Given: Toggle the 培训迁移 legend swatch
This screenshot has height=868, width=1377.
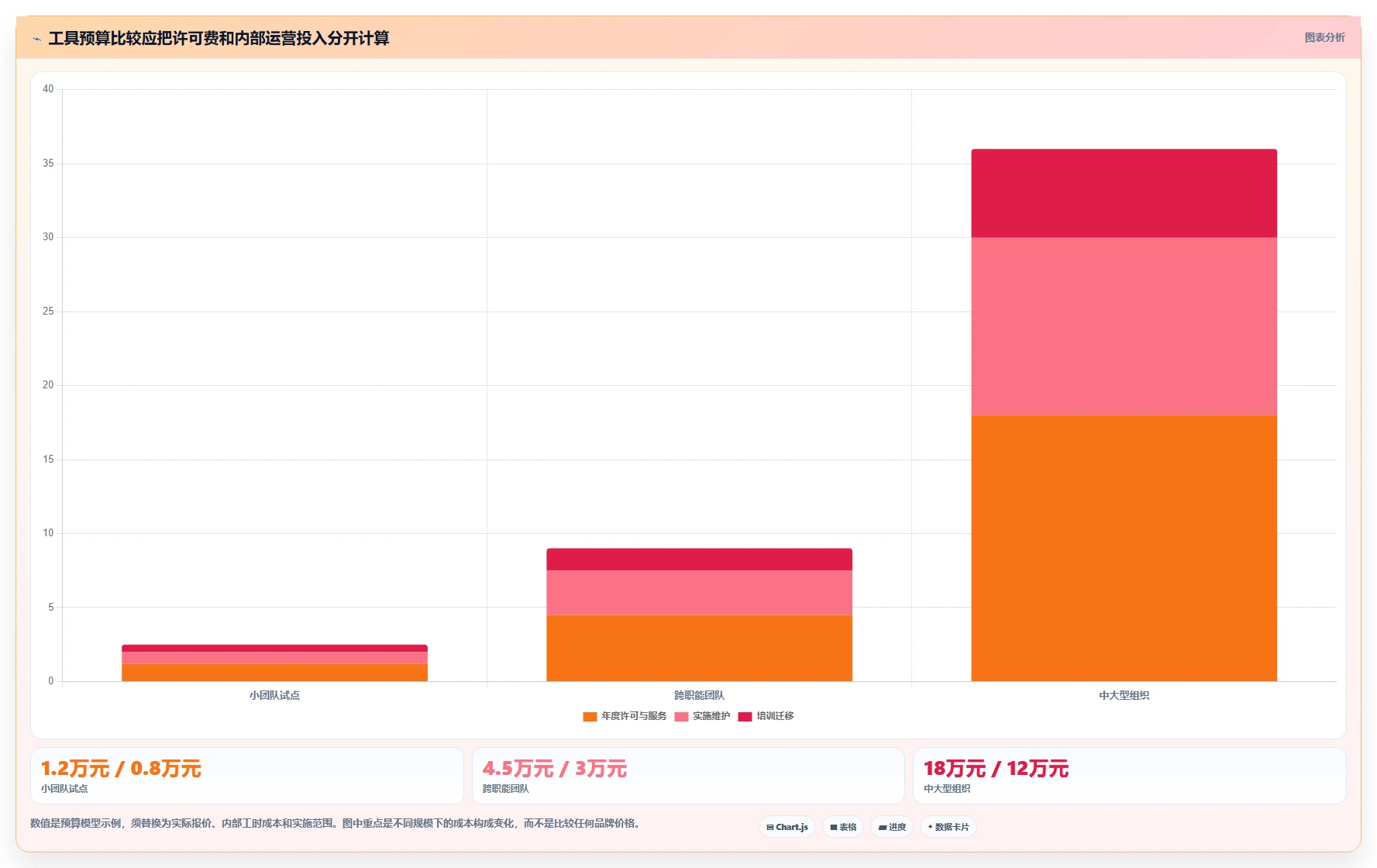Looking at the screenshot, I should (745, 717).
